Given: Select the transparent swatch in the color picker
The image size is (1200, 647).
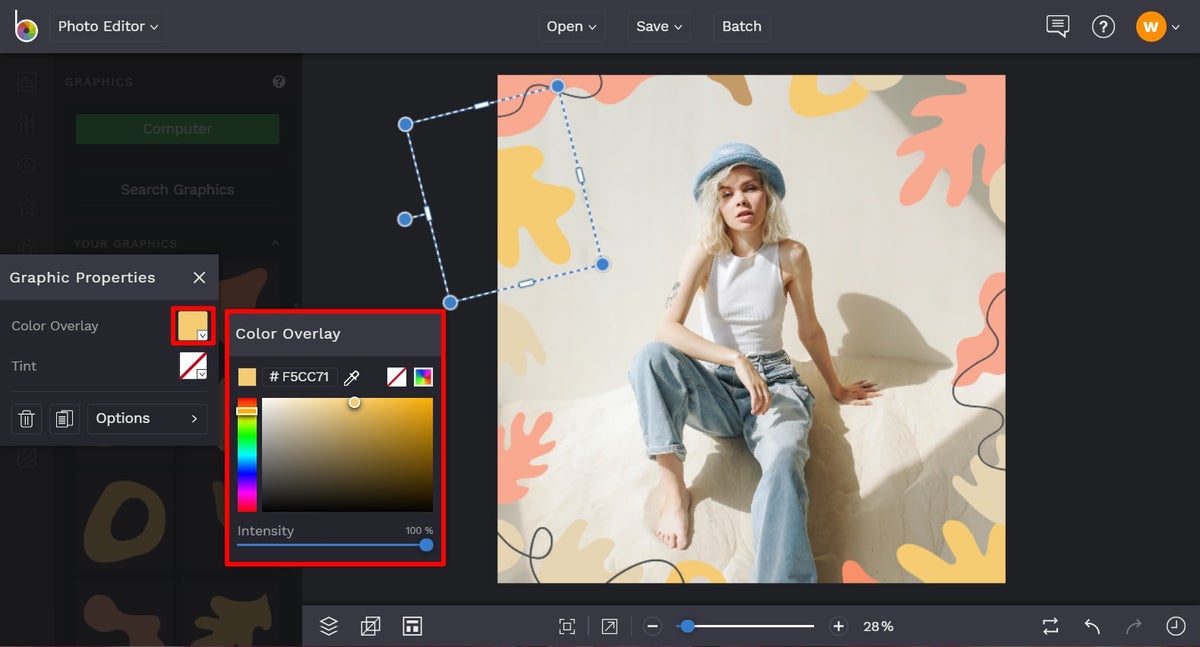Looking at the screenshot, I should pyautogui.click(x=396, y=377).
